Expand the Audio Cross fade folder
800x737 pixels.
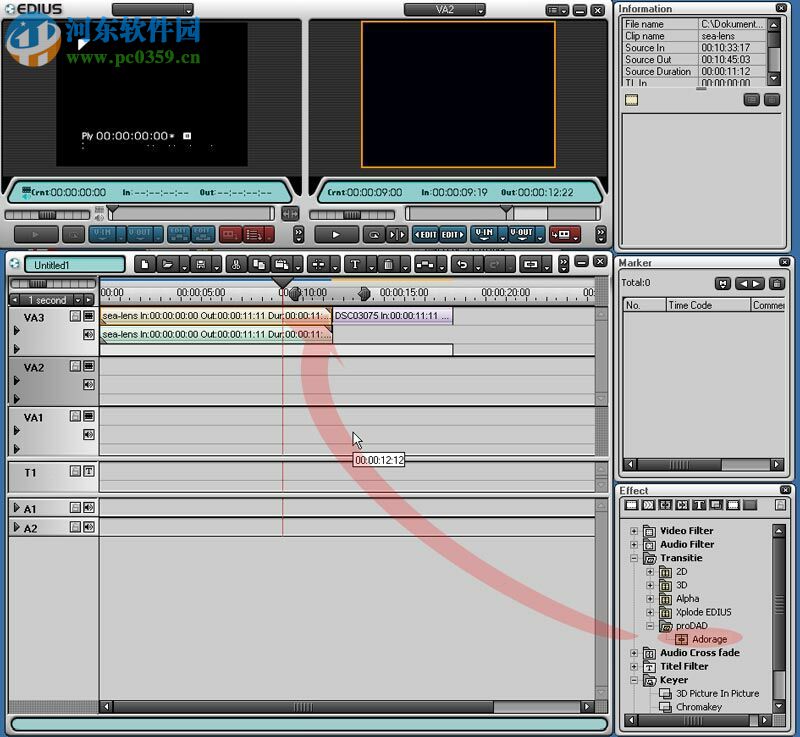coord(634,653)
